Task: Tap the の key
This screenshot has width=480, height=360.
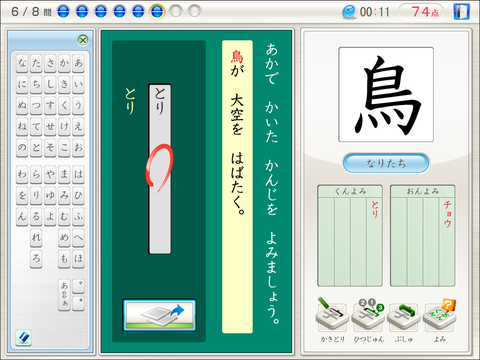Action: click(x=22, y=147)
